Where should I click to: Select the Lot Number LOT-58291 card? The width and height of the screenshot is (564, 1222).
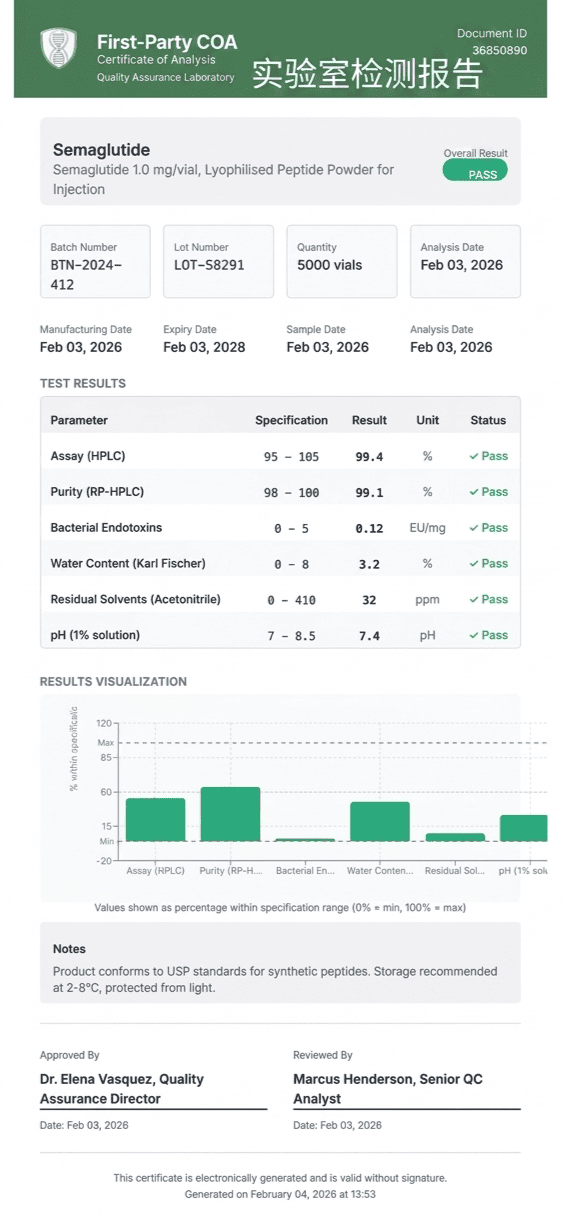pyautogui.click(x=218, y=261)
